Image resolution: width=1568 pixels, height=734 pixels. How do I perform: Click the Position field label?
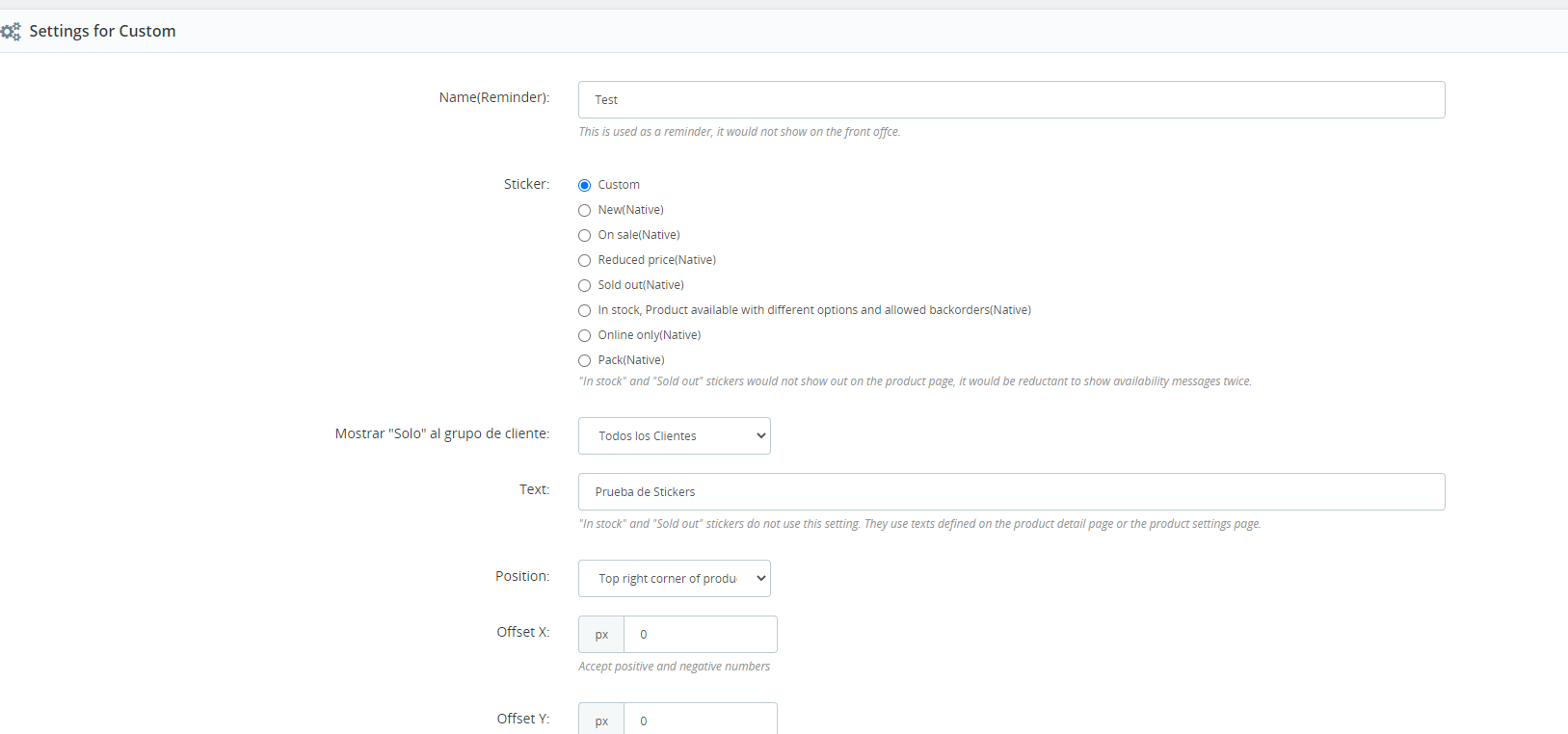[522, 576]
